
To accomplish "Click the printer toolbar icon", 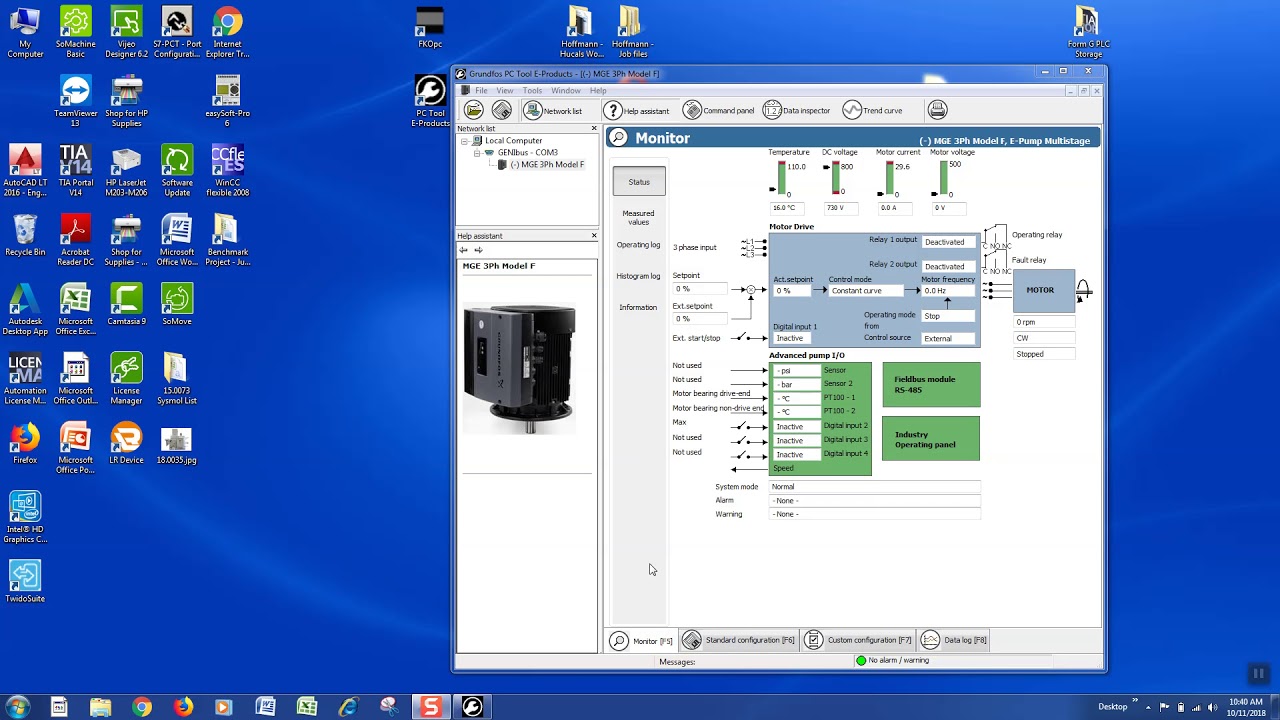I will pyautogui.click(x=937, y=110).
